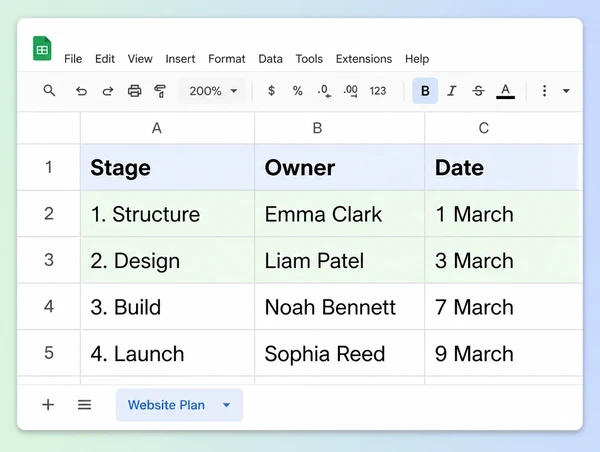Open the search menus magnifier icon
Image resolution: width=600 pixels, height=452 pixels.
click(49, 91)
